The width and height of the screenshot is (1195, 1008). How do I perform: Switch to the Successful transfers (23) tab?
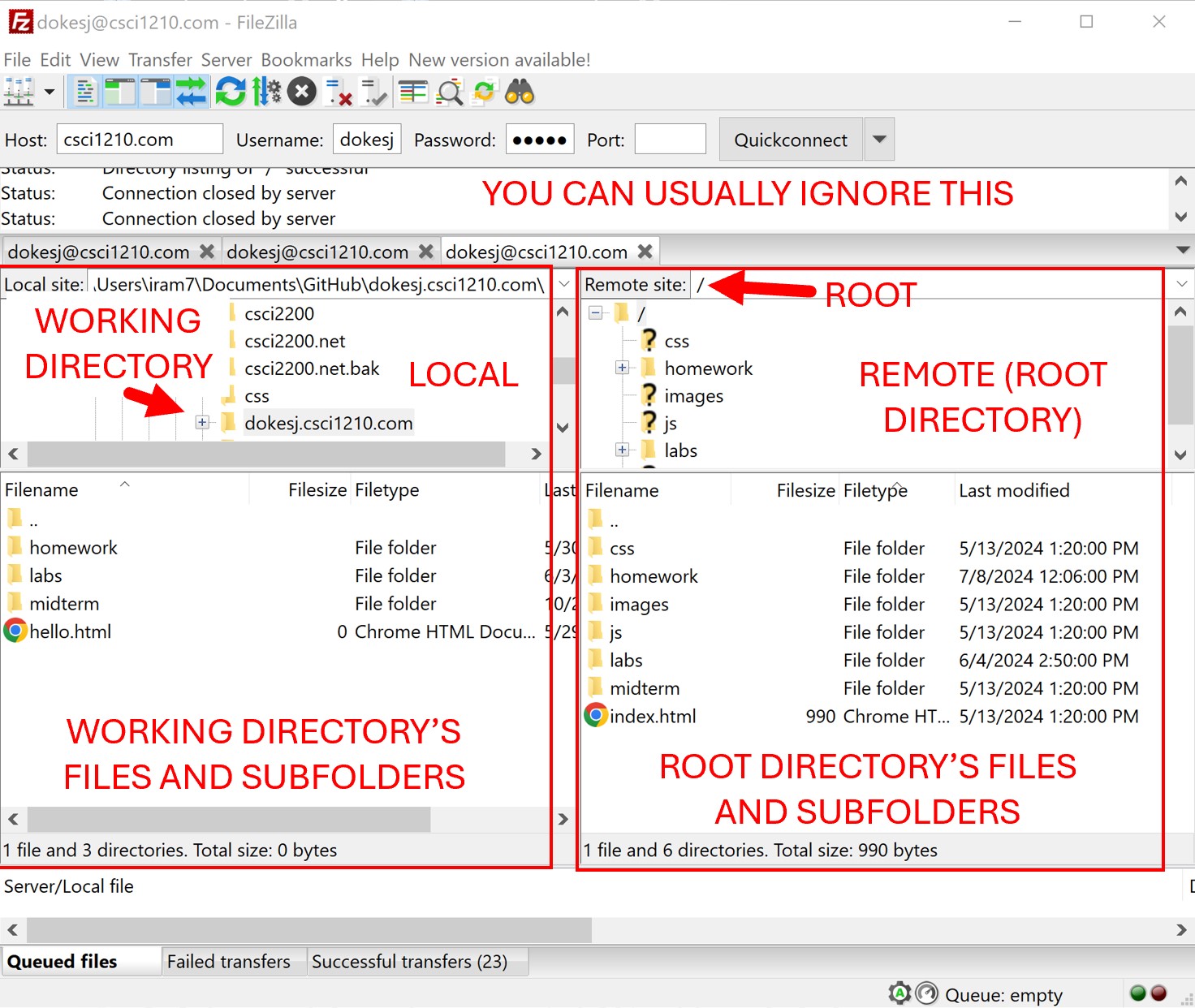click(x=409, y=962)
